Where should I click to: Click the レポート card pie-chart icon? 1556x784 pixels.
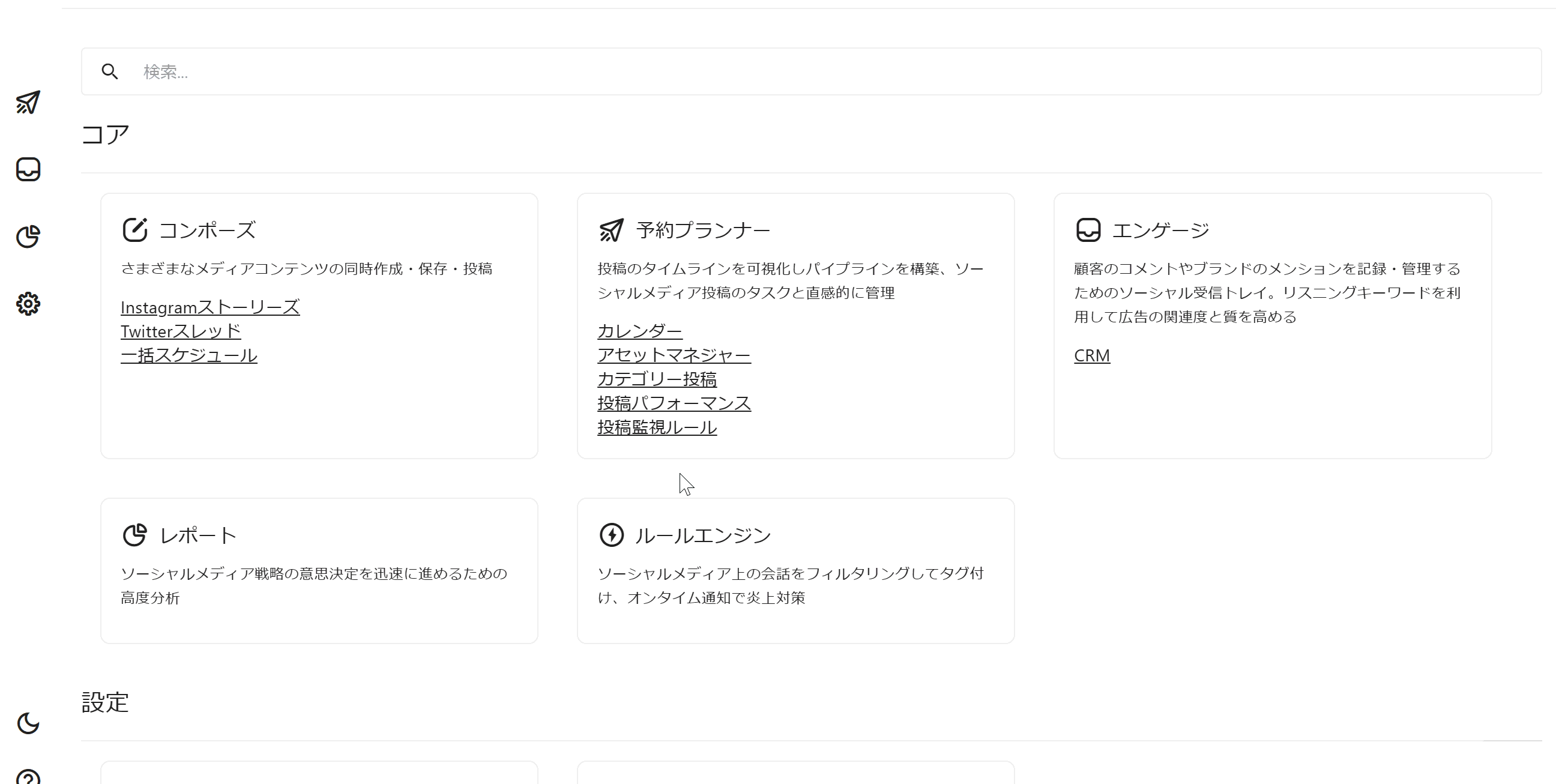click(134, 535)
